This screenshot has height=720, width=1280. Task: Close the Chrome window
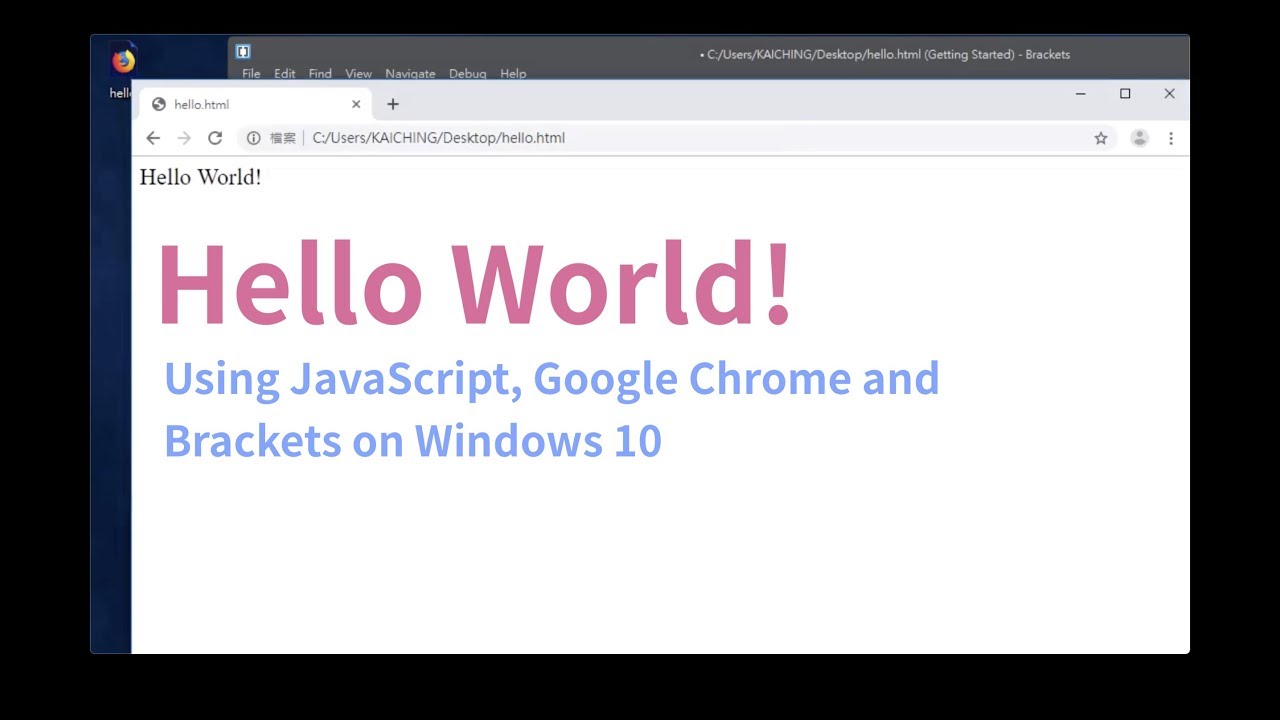point(1169,94)
